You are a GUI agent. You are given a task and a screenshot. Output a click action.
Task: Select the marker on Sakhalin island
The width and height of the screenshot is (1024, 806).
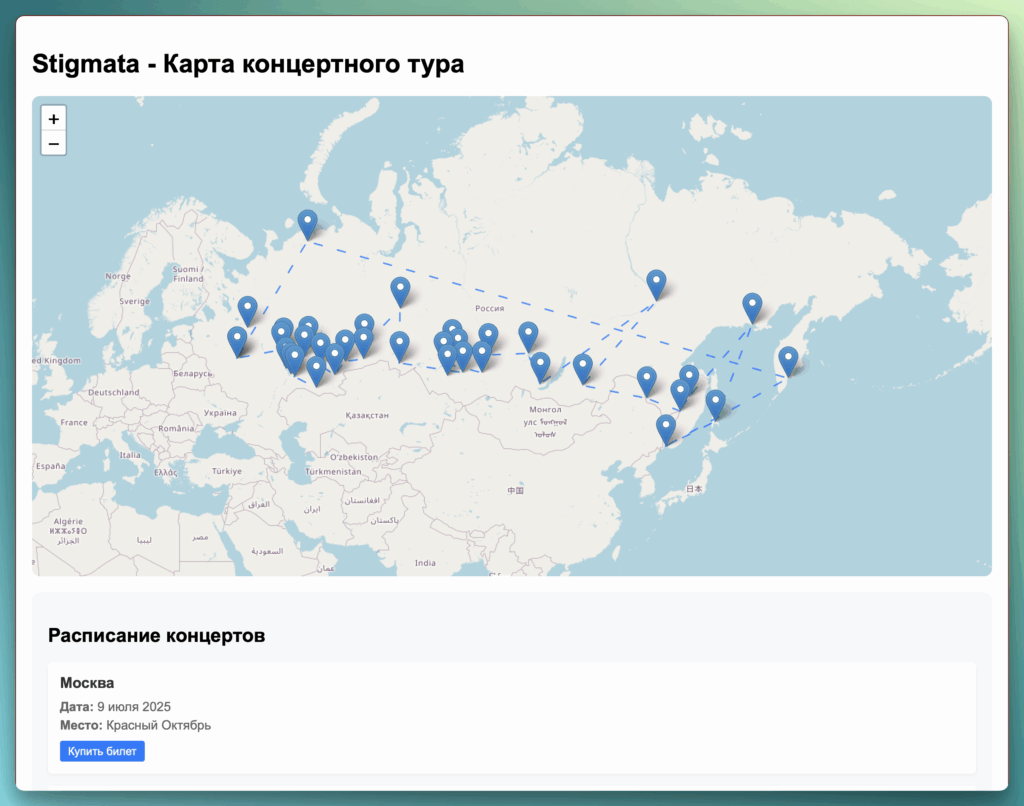(x=716, y=405)
